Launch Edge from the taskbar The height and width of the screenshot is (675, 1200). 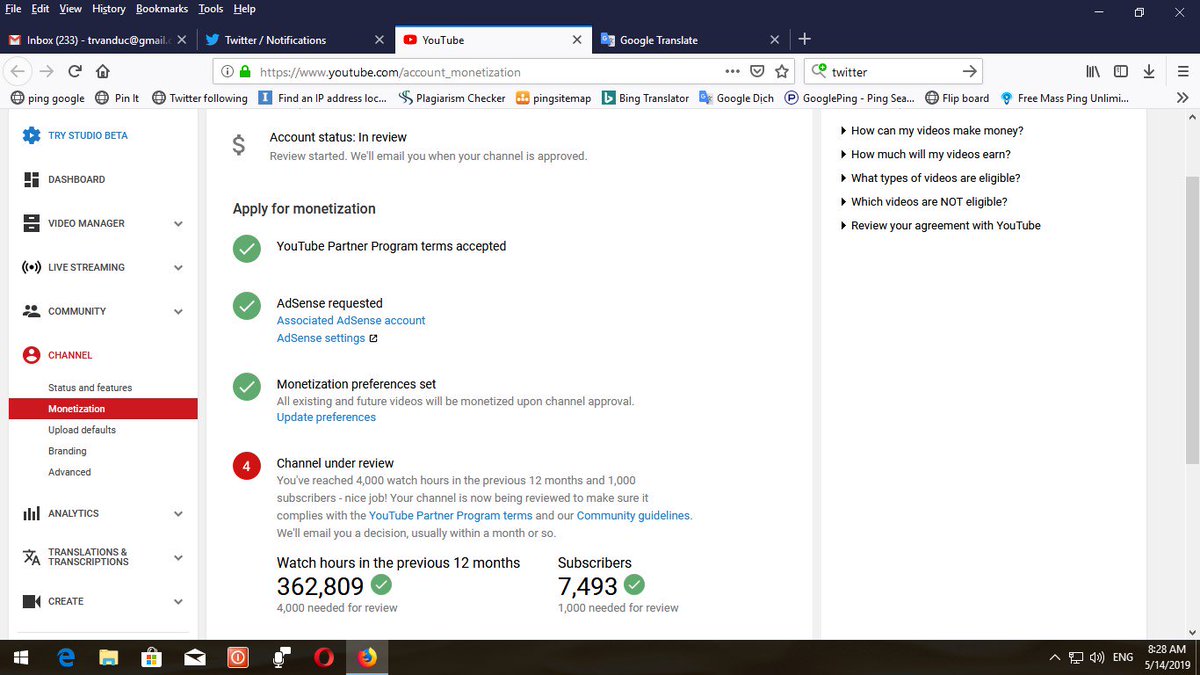67,657
